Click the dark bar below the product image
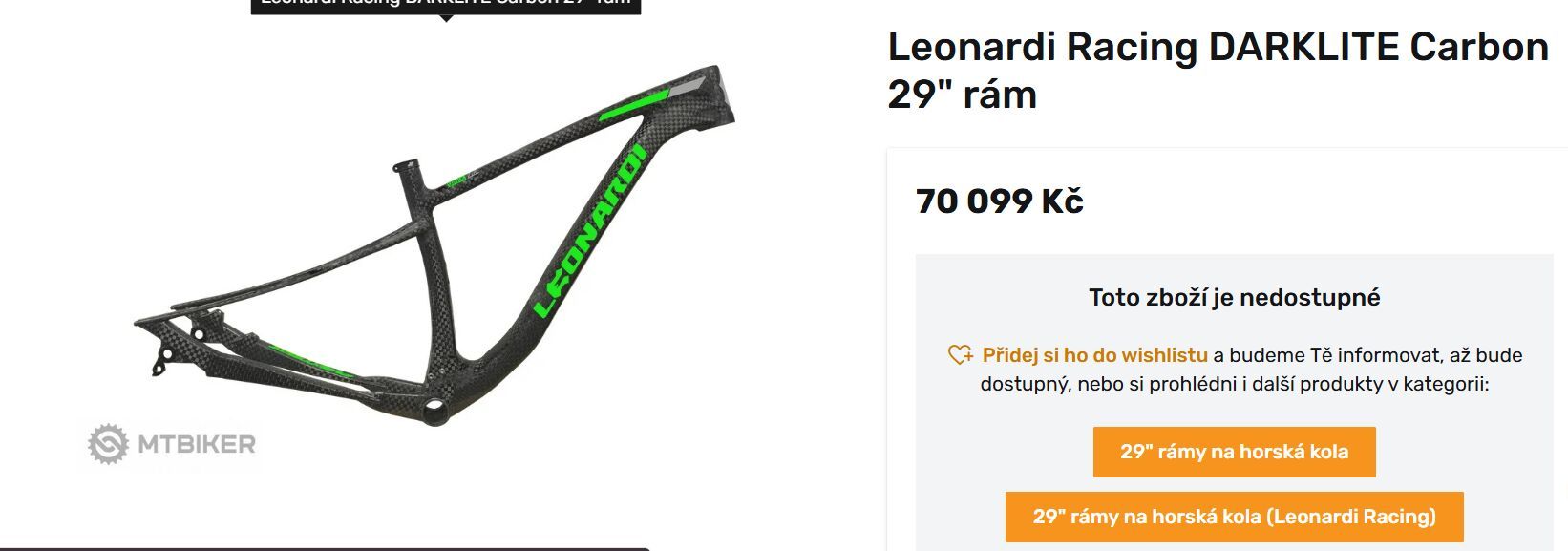Screen dimensions: 1568x551 coord(325,548)
